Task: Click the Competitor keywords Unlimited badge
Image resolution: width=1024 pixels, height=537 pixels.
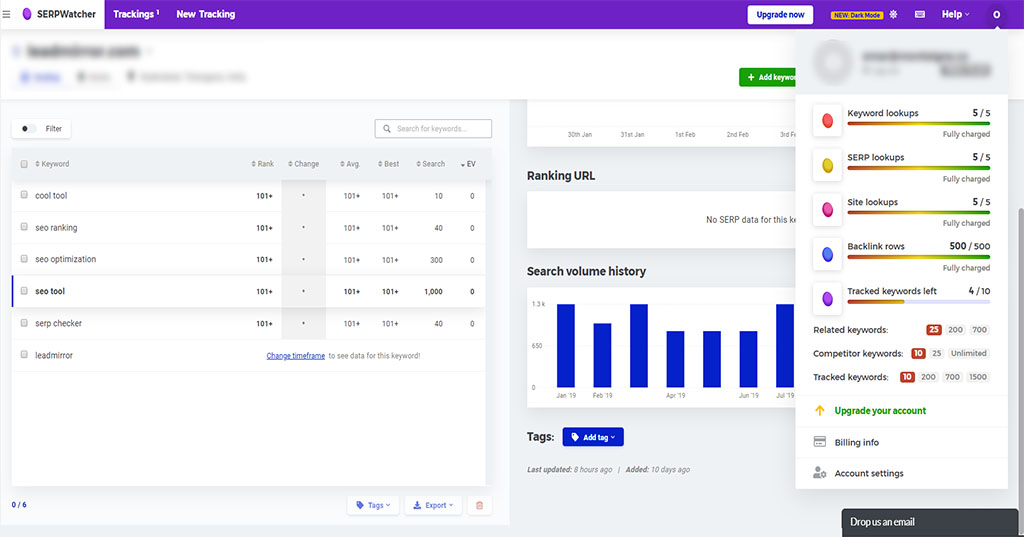Action: click(968, 353)
